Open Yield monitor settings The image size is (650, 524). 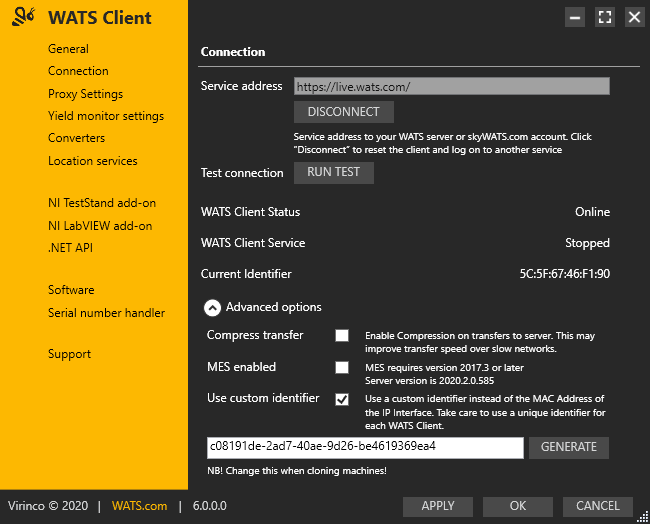[106, 116]
